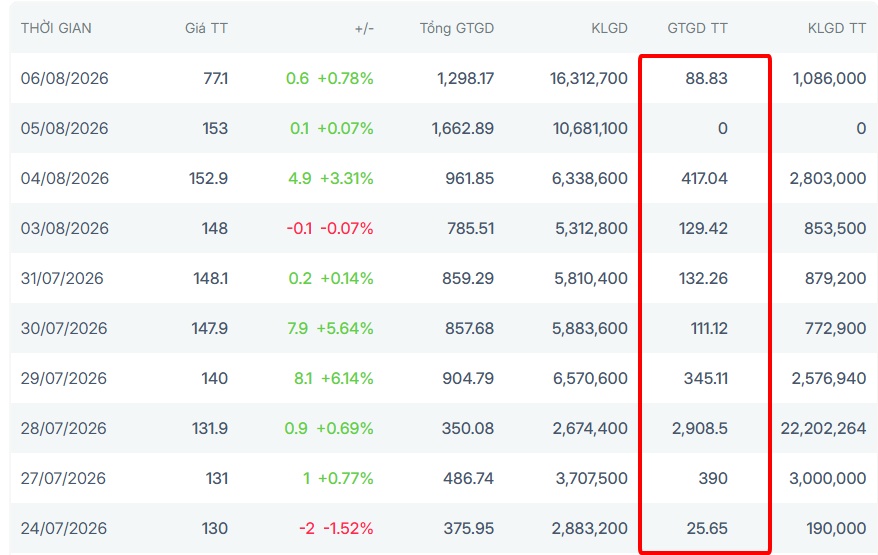Click the change value +3.31%
Screen dimensions: 878x555
[347, 178]
